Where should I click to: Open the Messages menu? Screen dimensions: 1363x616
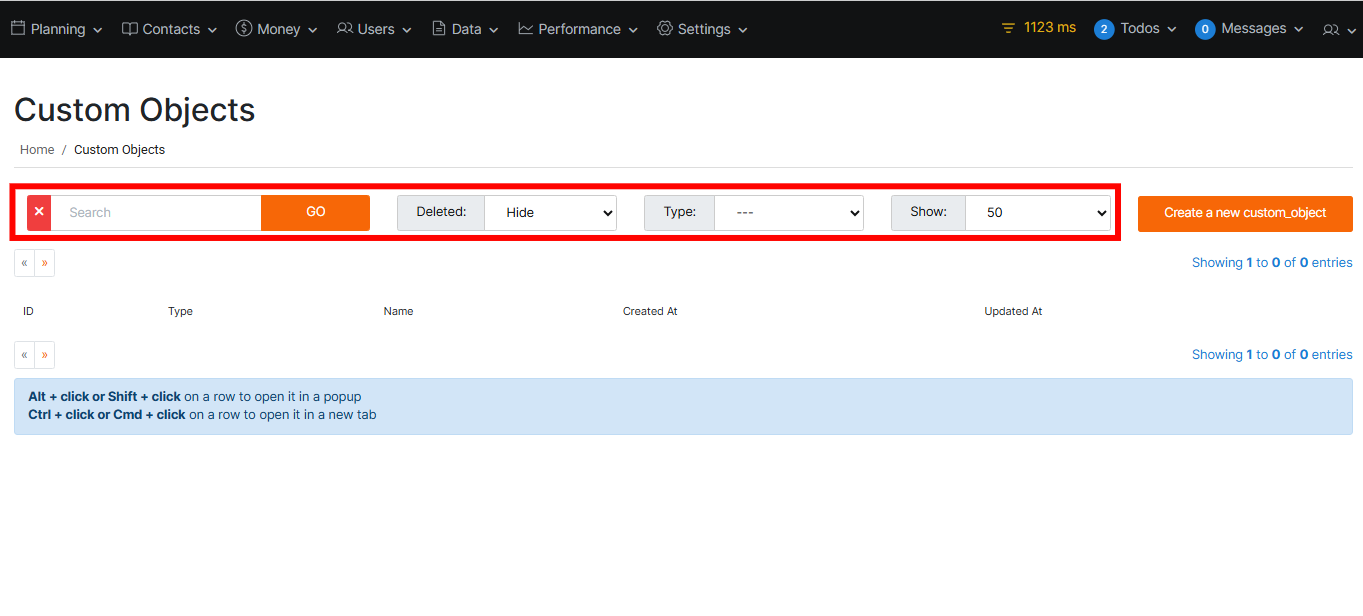[1250, 29]
